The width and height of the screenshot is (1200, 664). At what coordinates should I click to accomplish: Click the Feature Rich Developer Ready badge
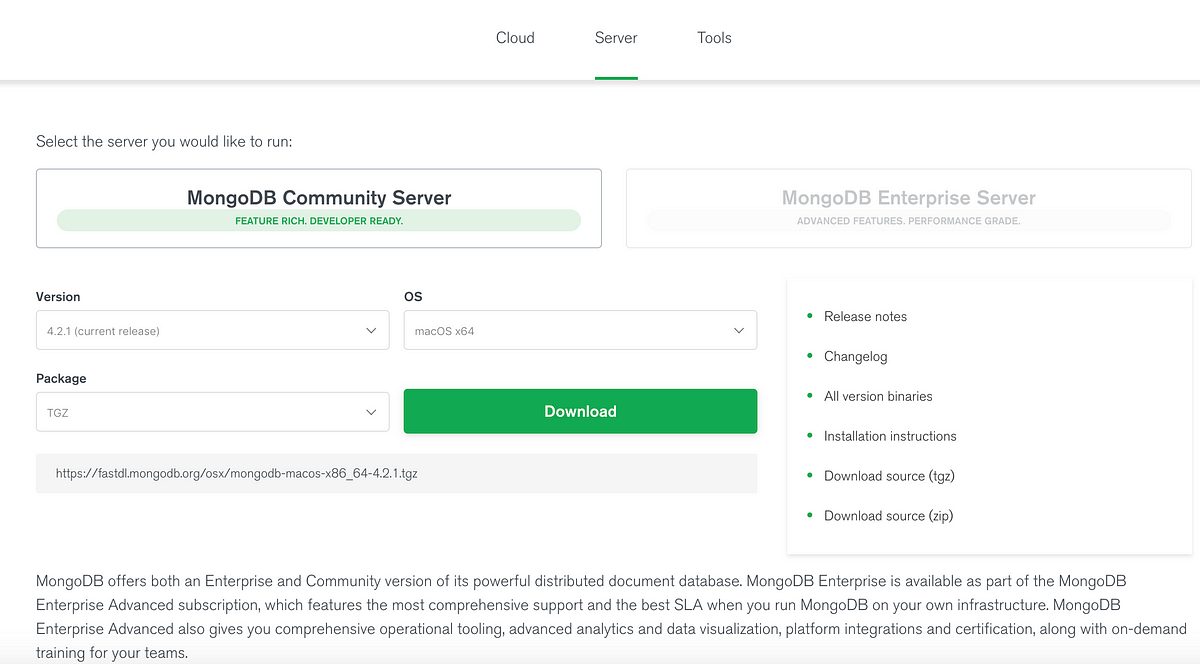tap(319, 220)
